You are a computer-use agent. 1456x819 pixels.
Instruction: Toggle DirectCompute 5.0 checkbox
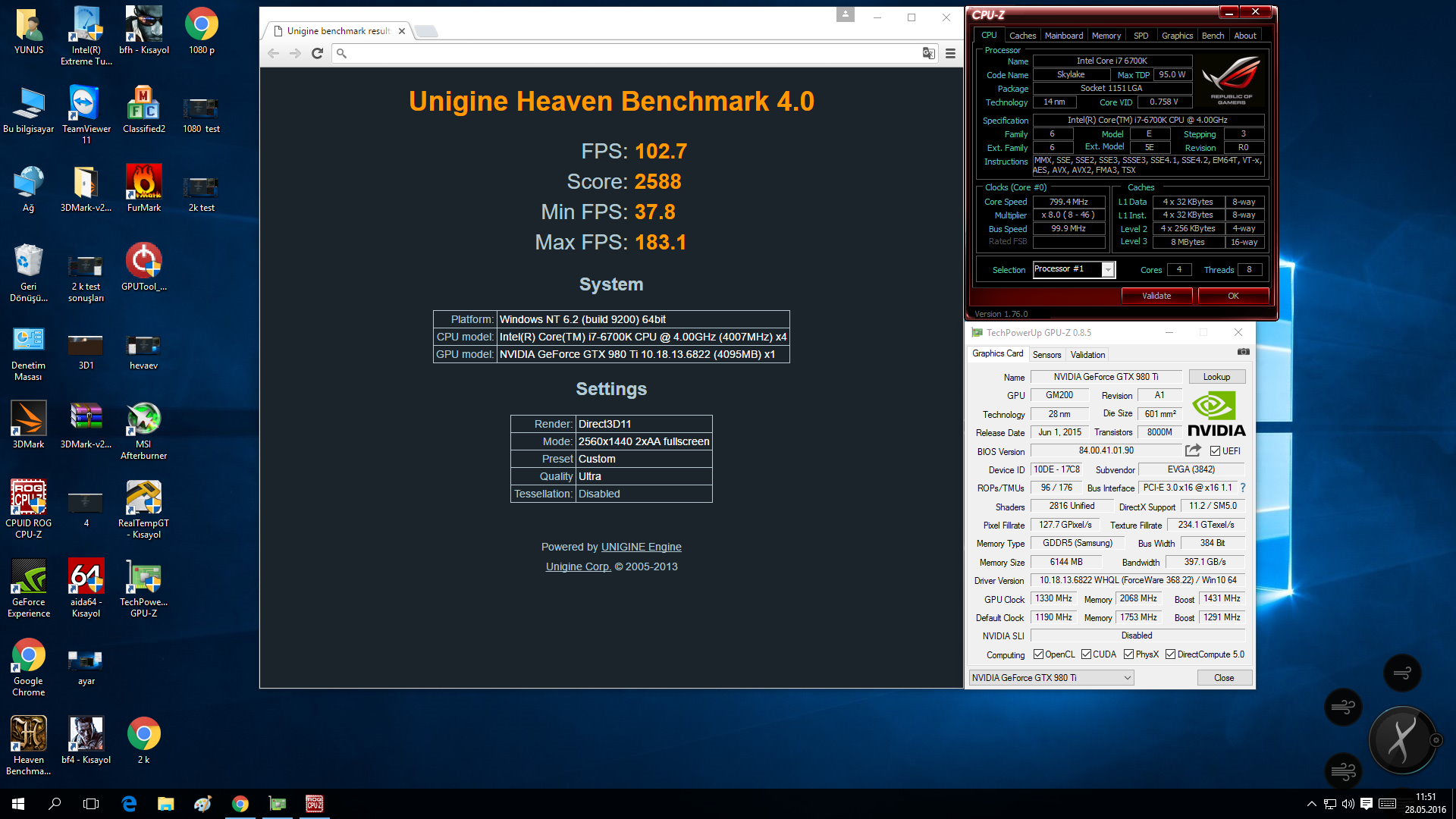1170,654
